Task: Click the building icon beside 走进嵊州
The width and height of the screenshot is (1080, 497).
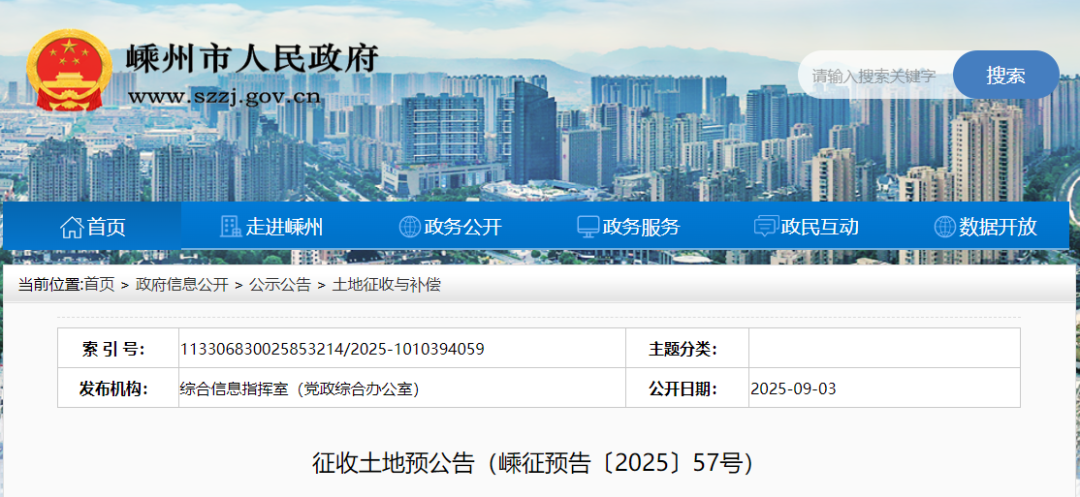Action: [x=231, y=227]
